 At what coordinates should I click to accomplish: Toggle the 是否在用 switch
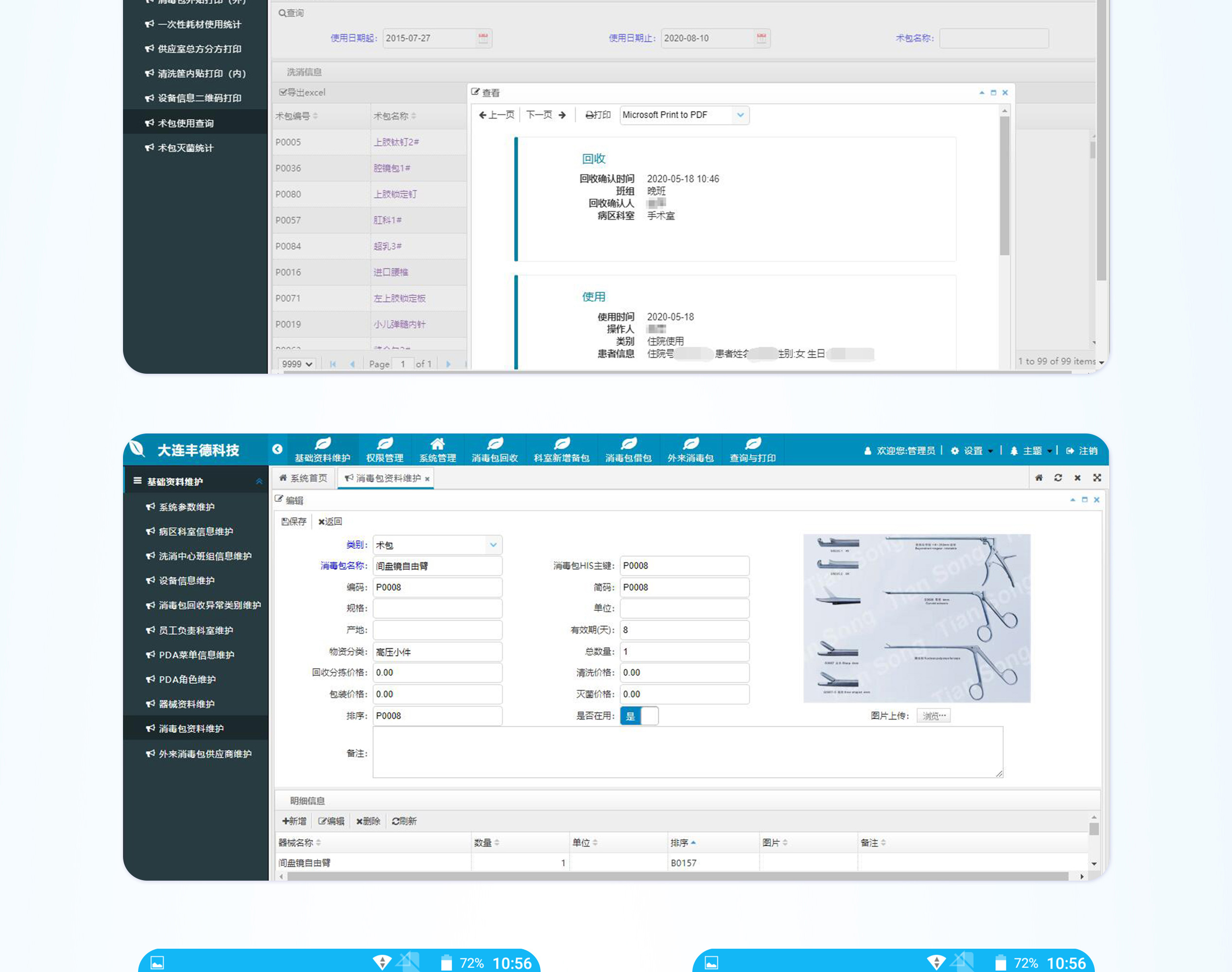point(639,716)
